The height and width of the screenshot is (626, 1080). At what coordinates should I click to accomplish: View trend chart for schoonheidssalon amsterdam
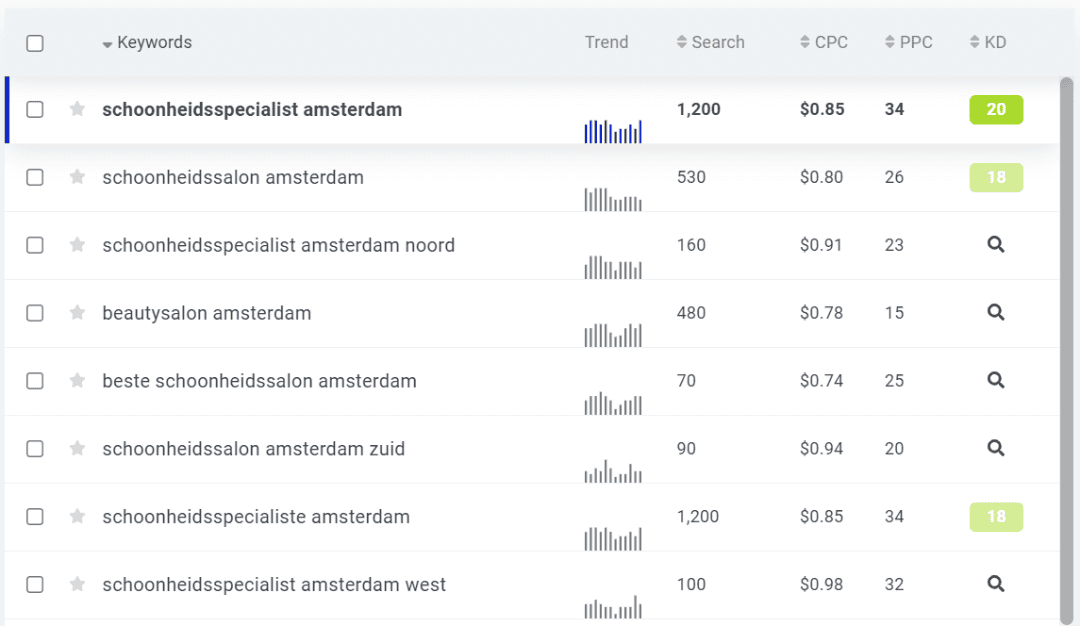point(613,199)
